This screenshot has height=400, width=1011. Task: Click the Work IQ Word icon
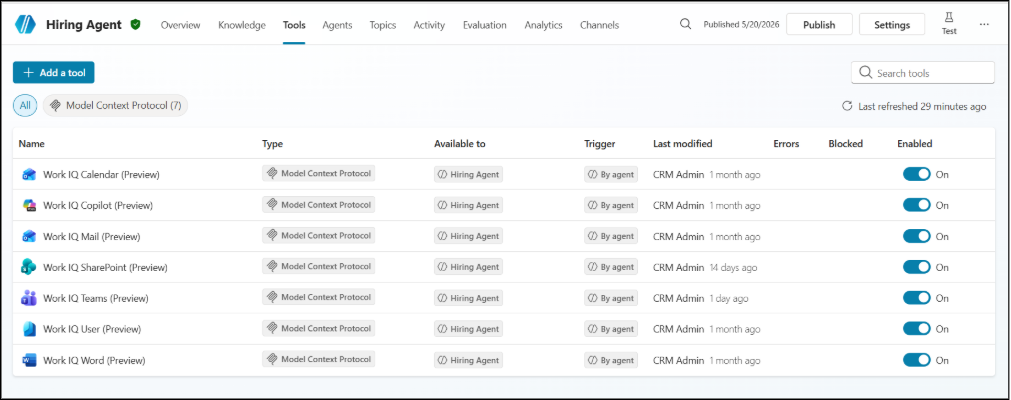[29, 360]
